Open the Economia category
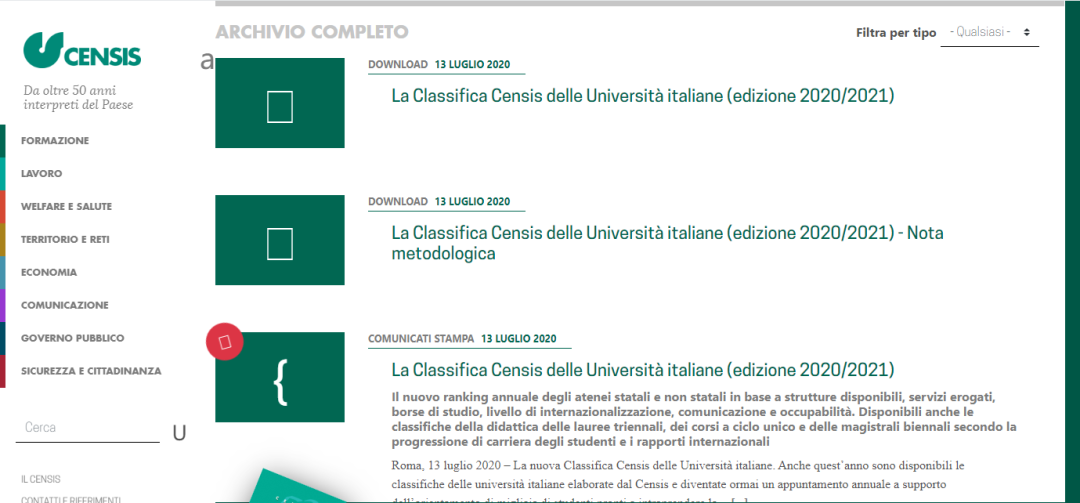 click(49, 272)
